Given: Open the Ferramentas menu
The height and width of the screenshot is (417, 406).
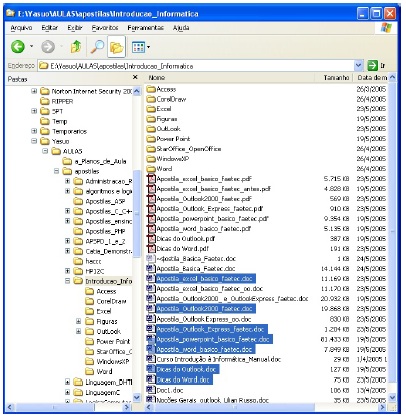Looking at the screenshot, I should 146,28.
